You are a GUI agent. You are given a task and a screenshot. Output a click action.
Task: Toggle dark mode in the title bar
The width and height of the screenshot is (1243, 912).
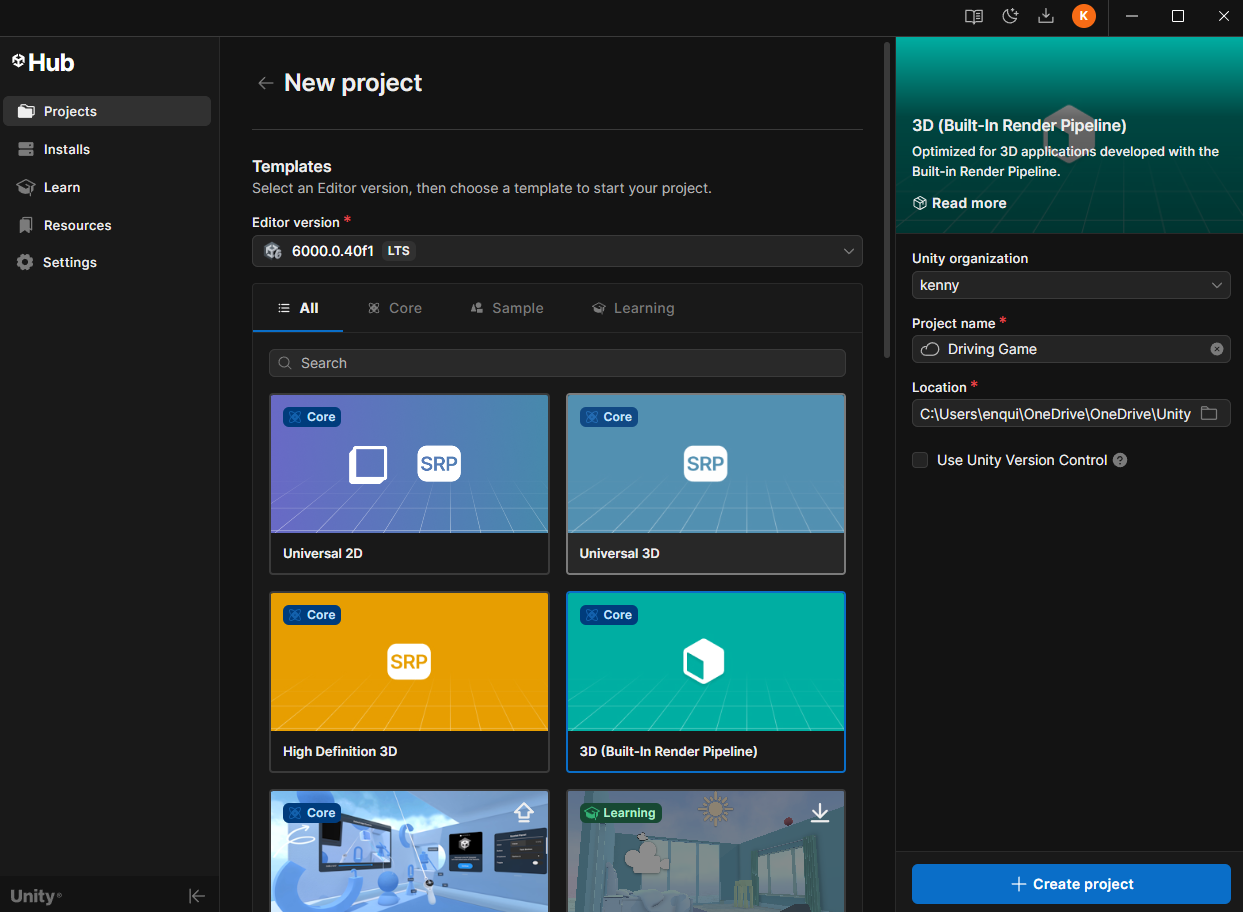1010,16
